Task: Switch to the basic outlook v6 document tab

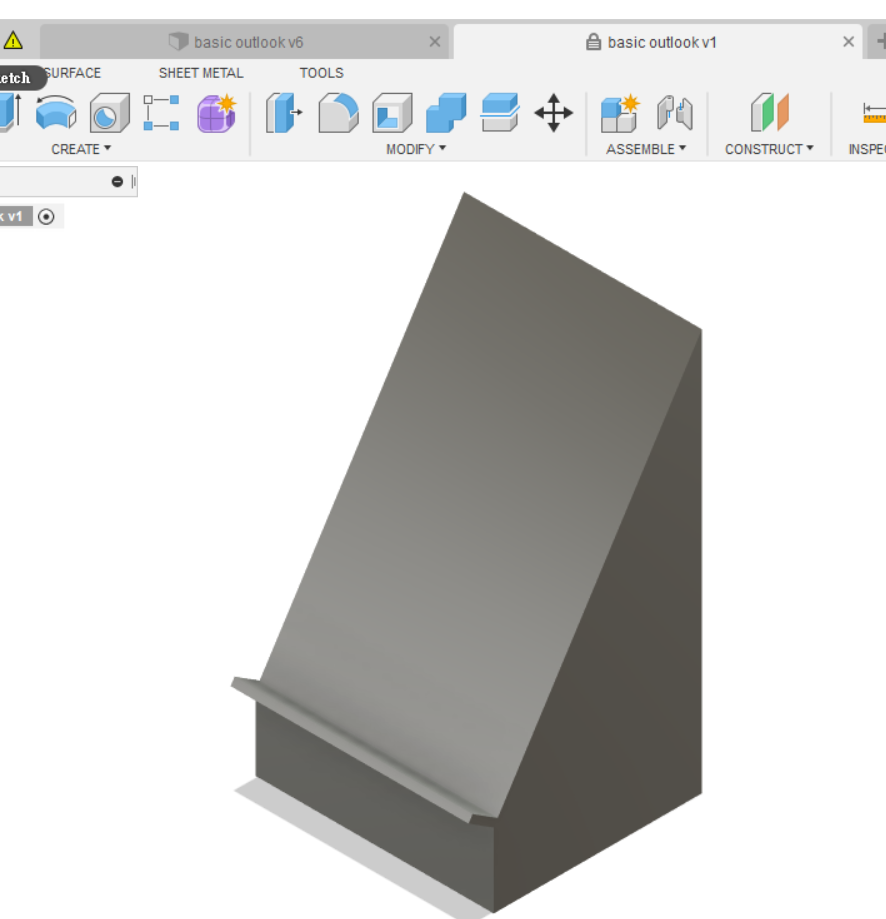Action: (x=244, y=42)
